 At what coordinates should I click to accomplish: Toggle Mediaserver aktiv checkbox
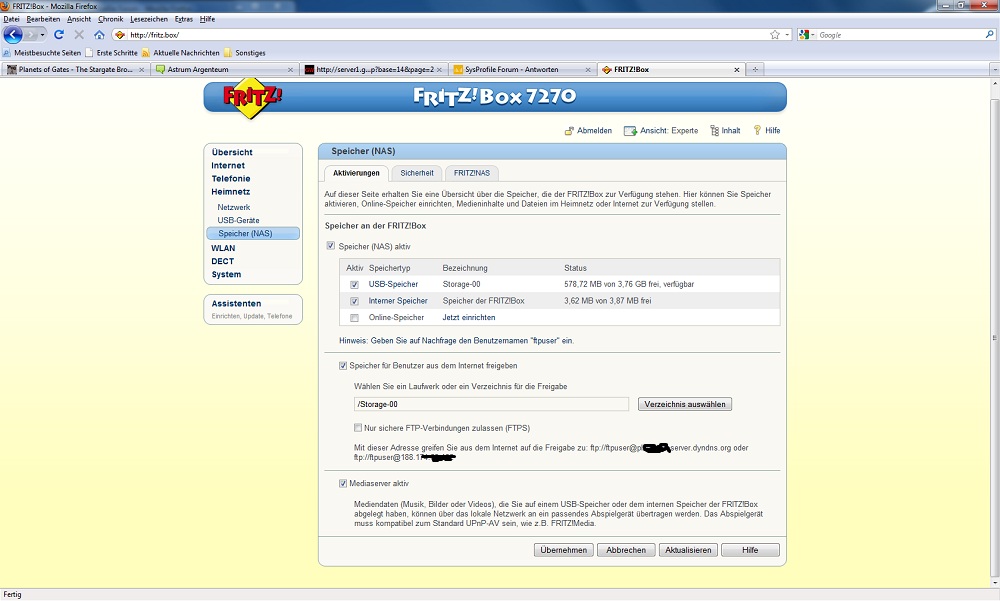(x=342, y=484)
